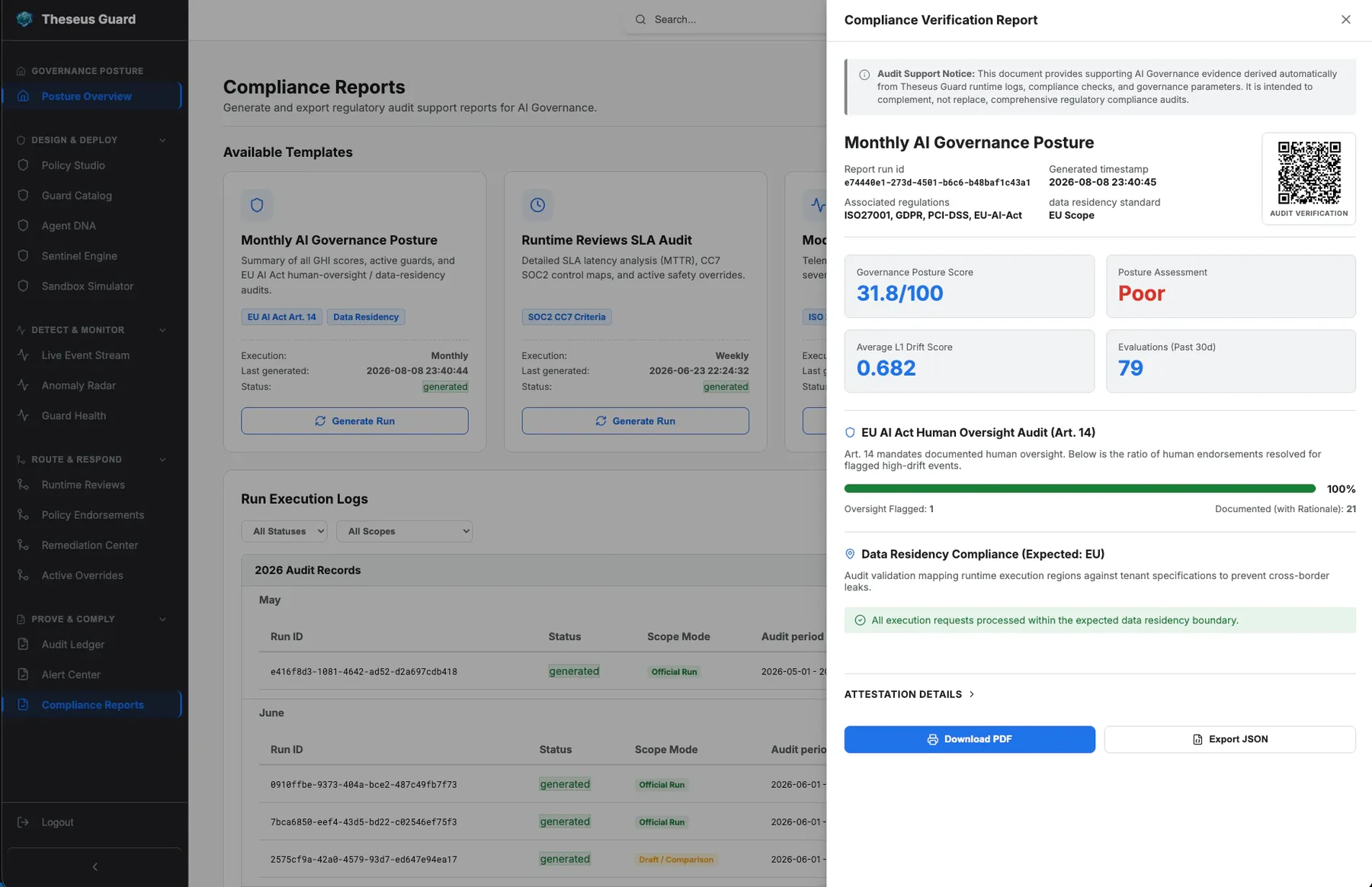Collapse the Detect & Monitor section

[162, 330]
